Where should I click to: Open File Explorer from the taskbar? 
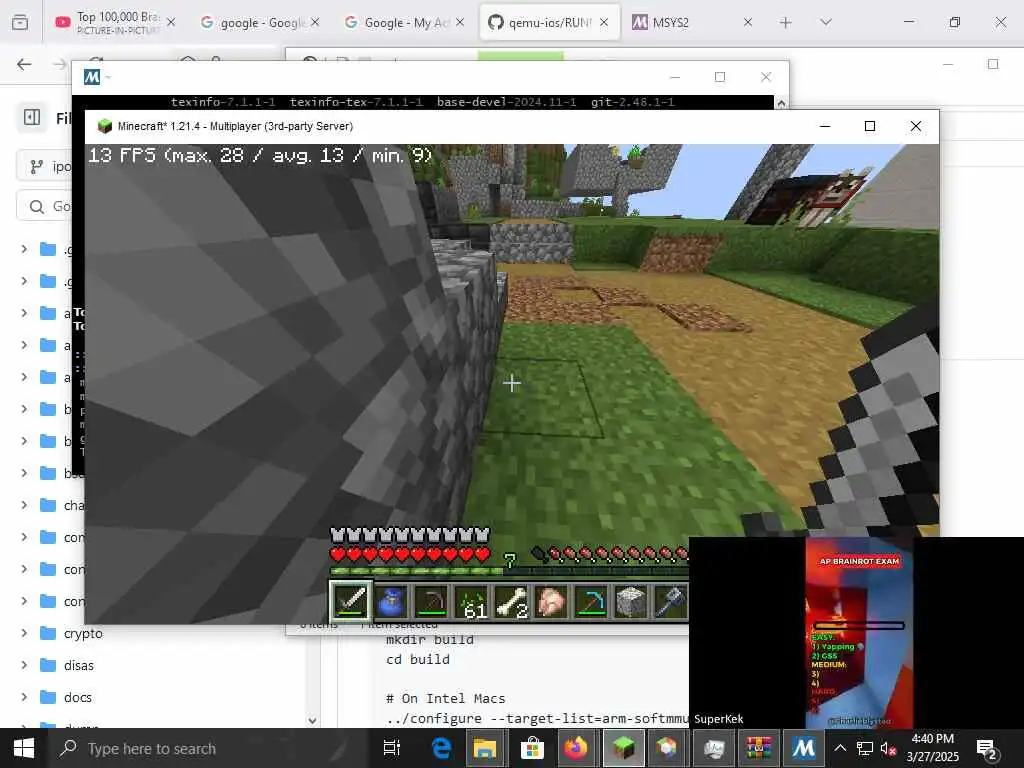tap(485, 748)
